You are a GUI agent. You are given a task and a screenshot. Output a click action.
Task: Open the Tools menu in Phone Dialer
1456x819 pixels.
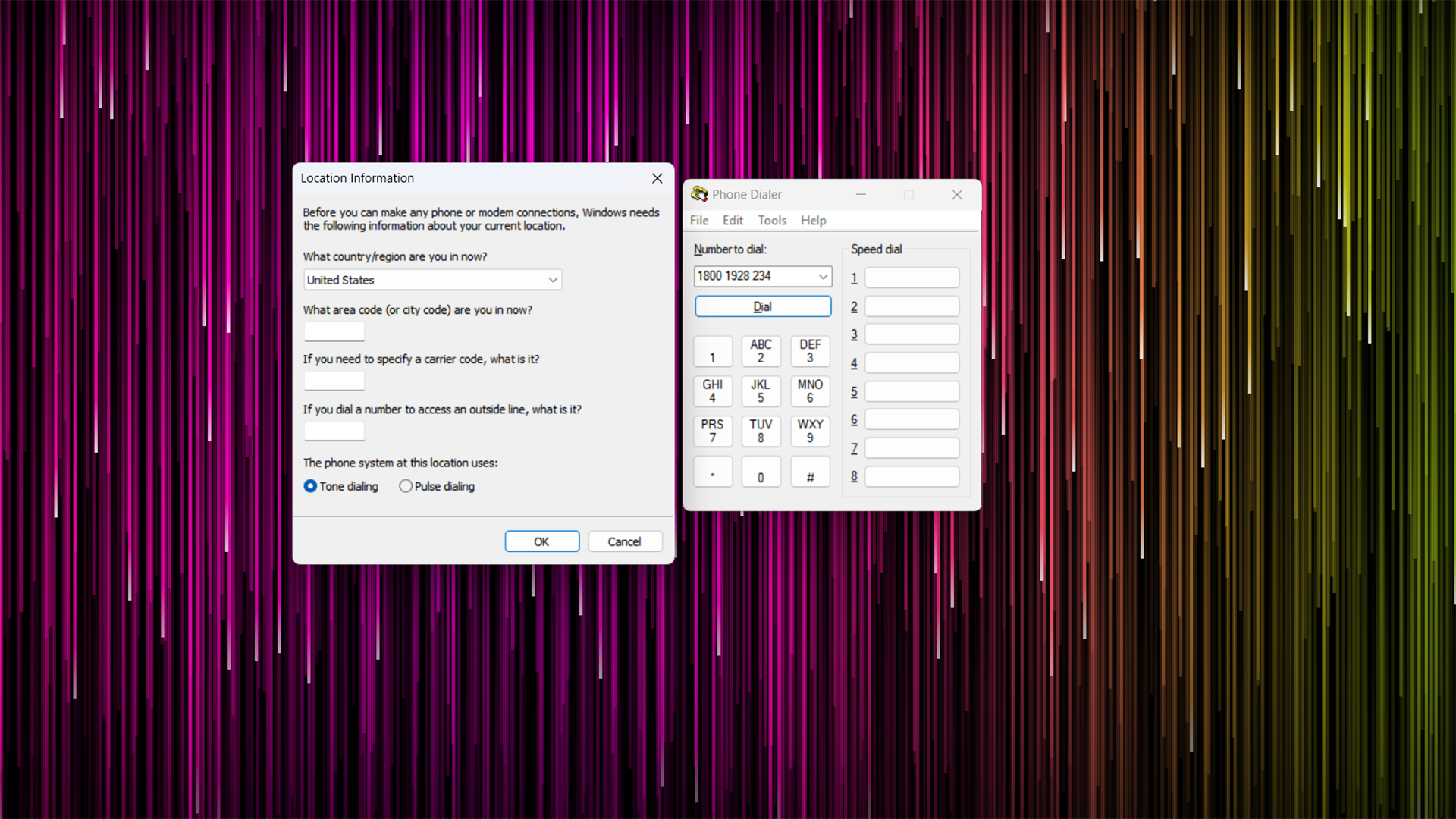pyautogui.click(x=772, y=221)
